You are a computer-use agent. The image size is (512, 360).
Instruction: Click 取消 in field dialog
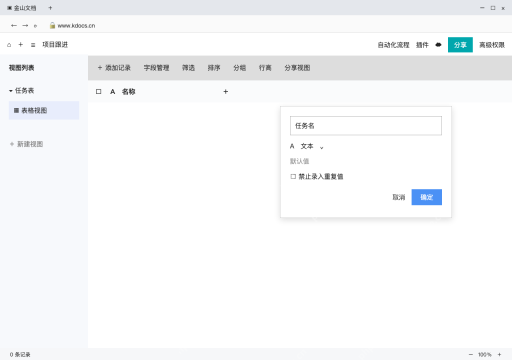pos(399,197)
